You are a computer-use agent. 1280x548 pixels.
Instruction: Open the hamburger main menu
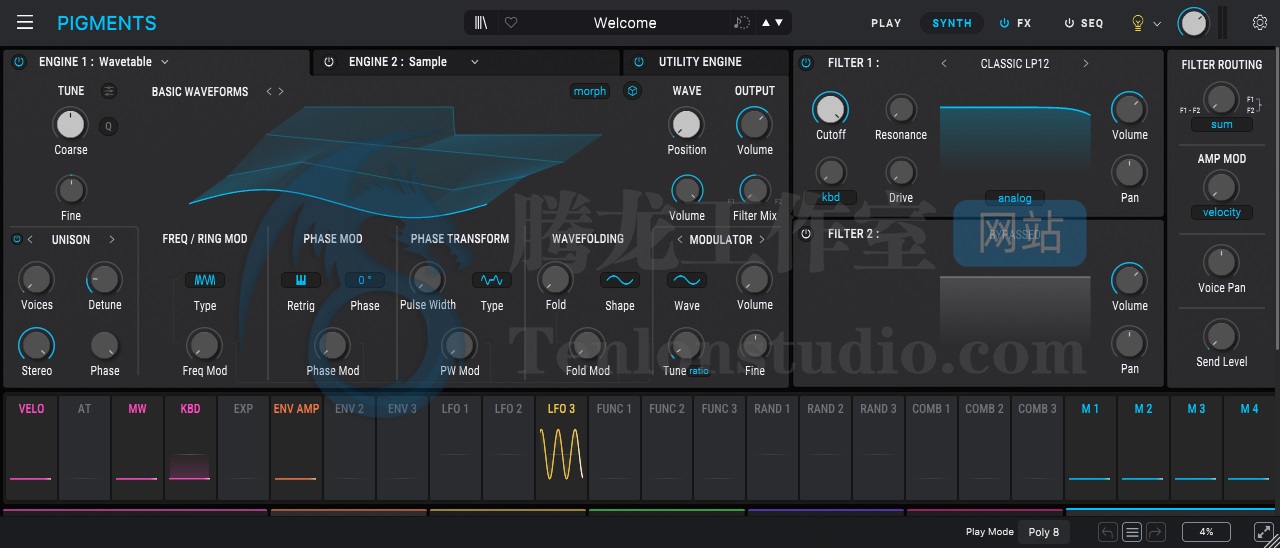pos(25,23)
